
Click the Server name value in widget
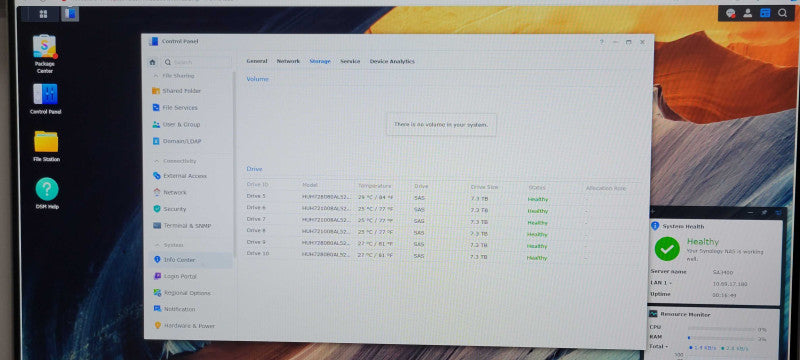point(722,272)
